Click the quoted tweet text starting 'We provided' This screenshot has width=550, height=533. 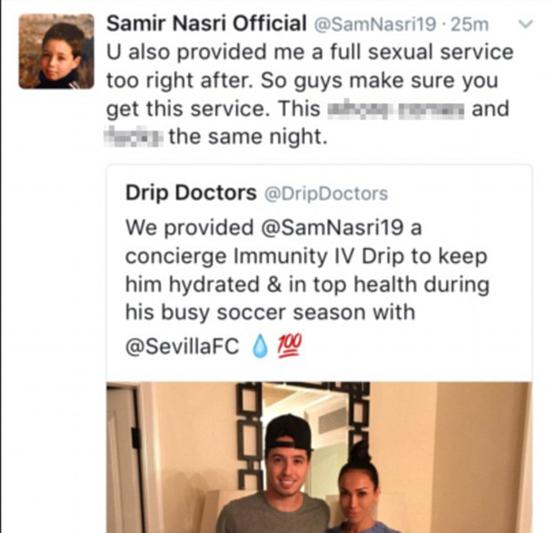click(x=307, y=284)
